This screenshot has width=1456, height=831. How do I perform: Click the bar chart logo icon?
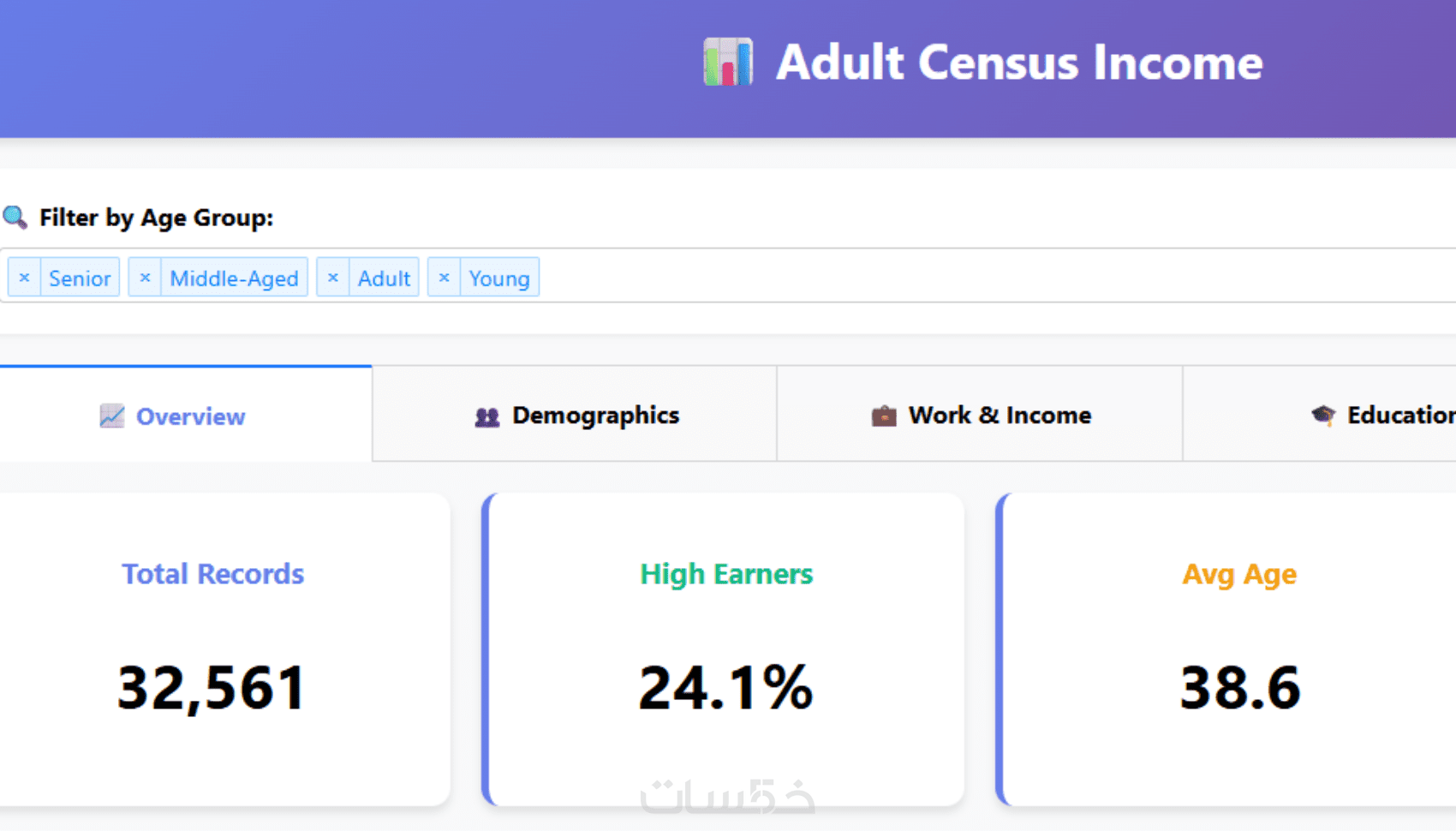[x=727, y=62]
